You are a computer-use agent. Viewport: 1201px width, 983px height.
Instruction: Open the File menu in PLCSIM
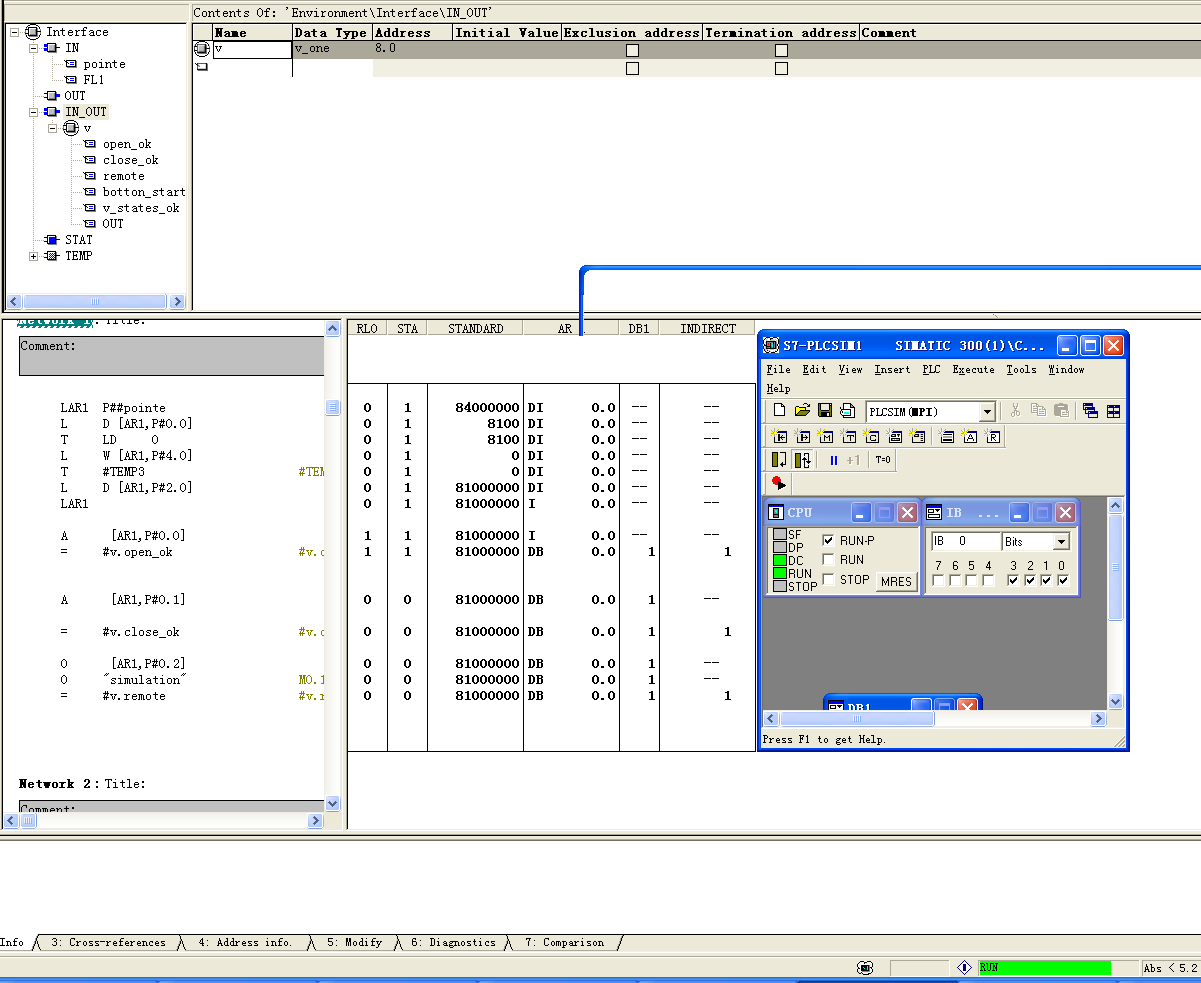[778, 370]
